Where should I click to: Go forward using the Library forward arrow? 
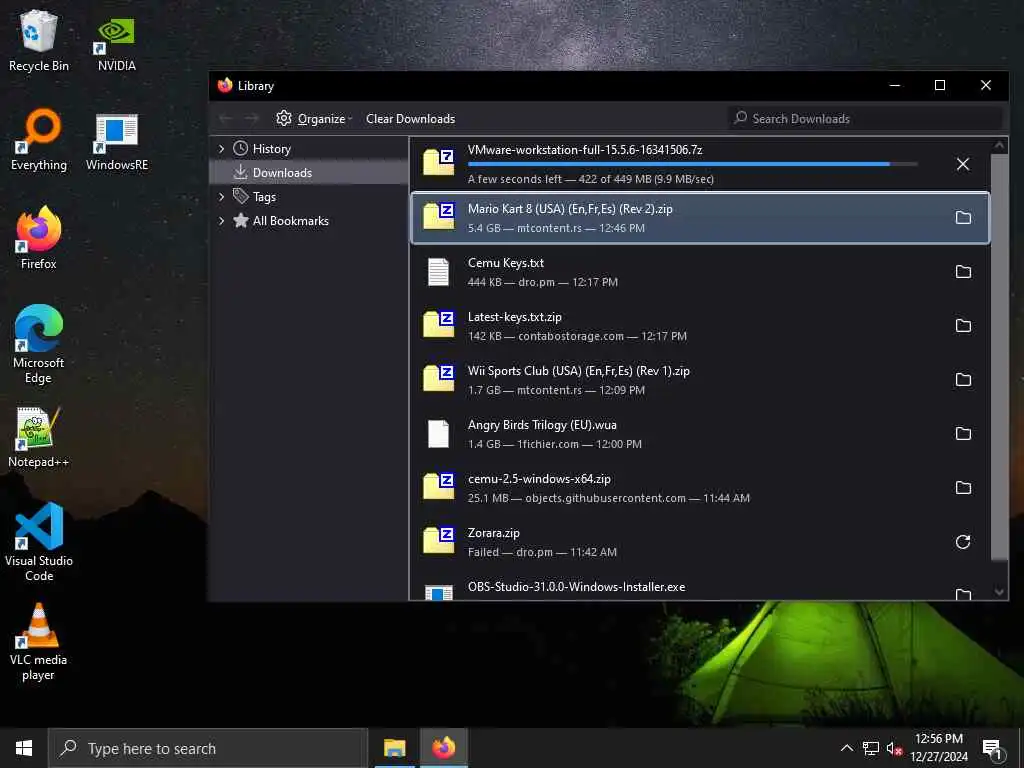pos(251,119)
